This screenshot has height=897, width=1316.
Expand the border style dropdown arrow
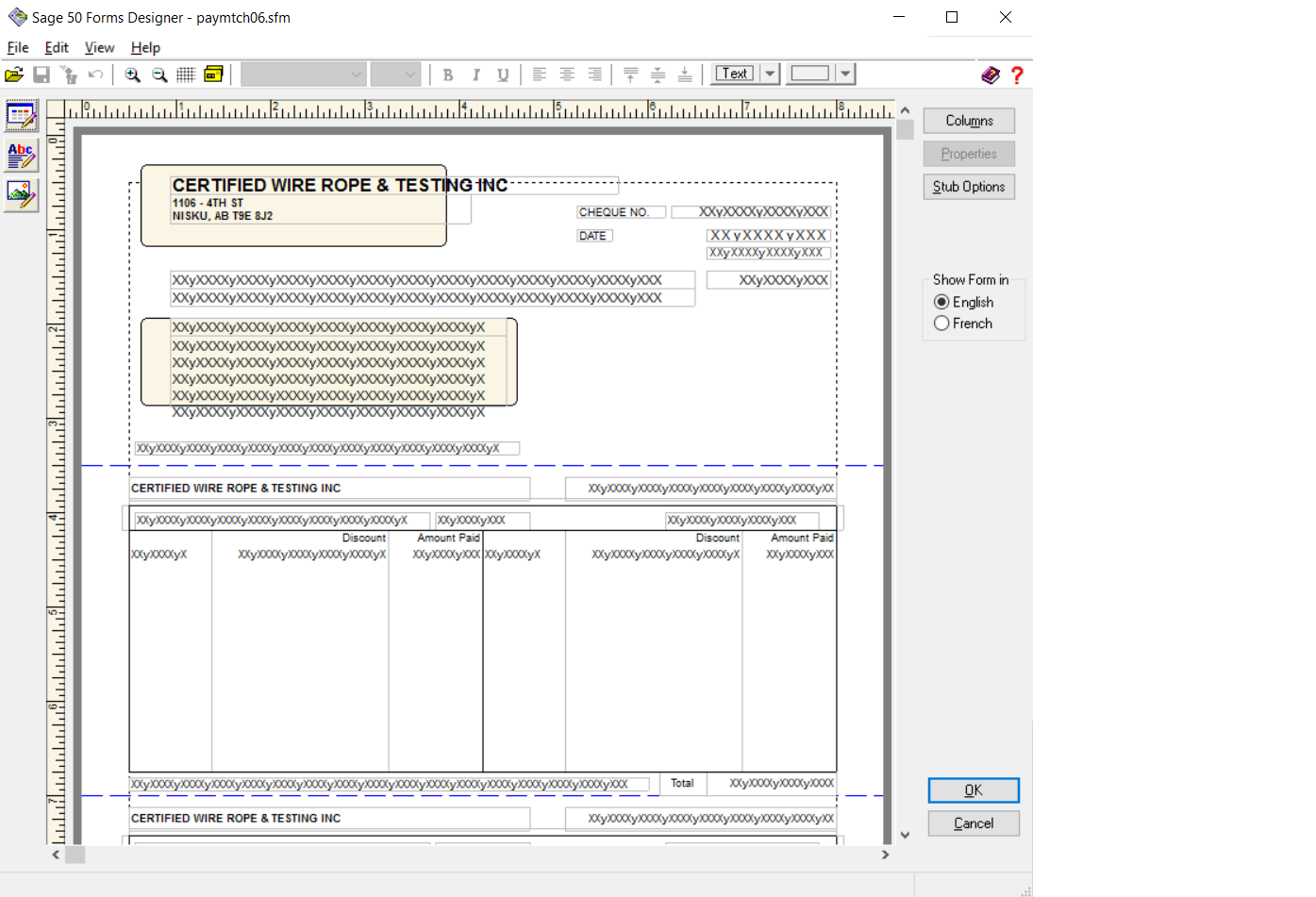point(845,74)
